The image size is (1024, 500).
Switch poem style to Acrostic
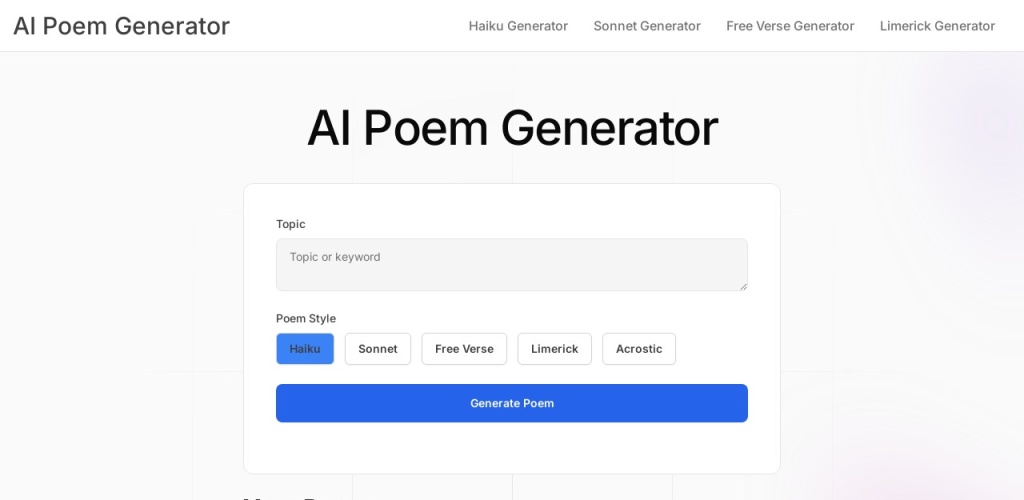click(x=639, y=349)
